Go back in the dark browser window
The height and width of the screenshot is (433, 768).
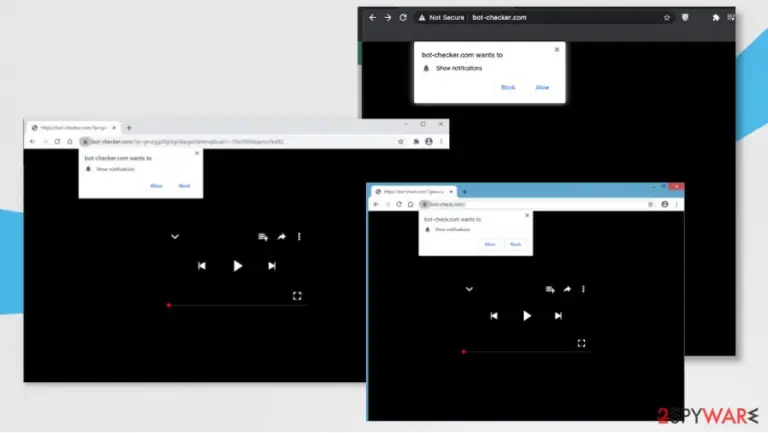click(x=373, y=18)
